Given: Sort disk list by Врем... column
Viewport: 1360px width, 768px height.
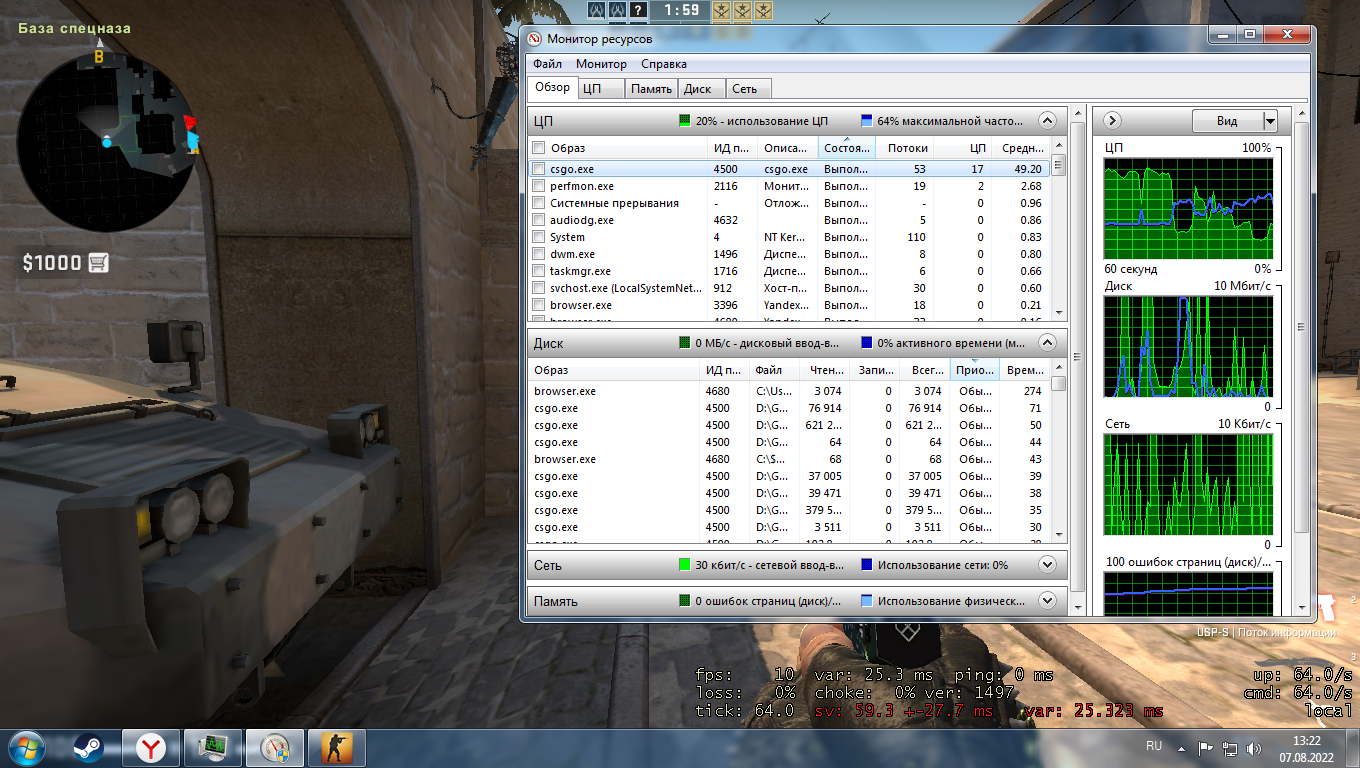Looking at the screenshot, I should tap(1025, 370).
